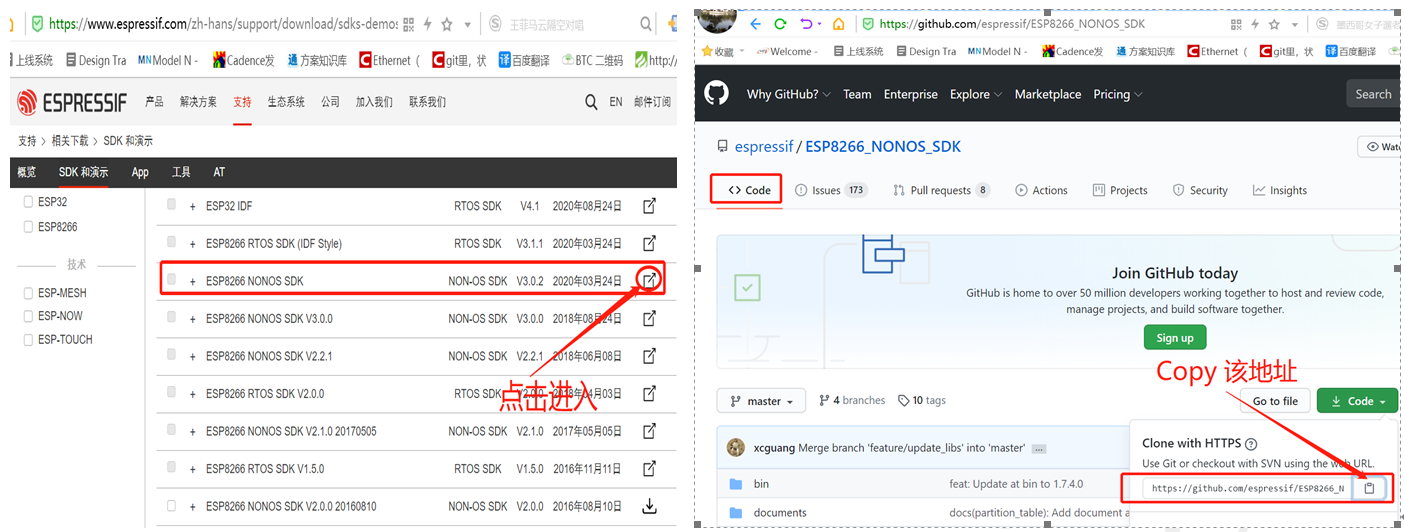Click bin folder icon in file list
Viewport: 1404px width, 532px height.
click(x=735, y=484)
